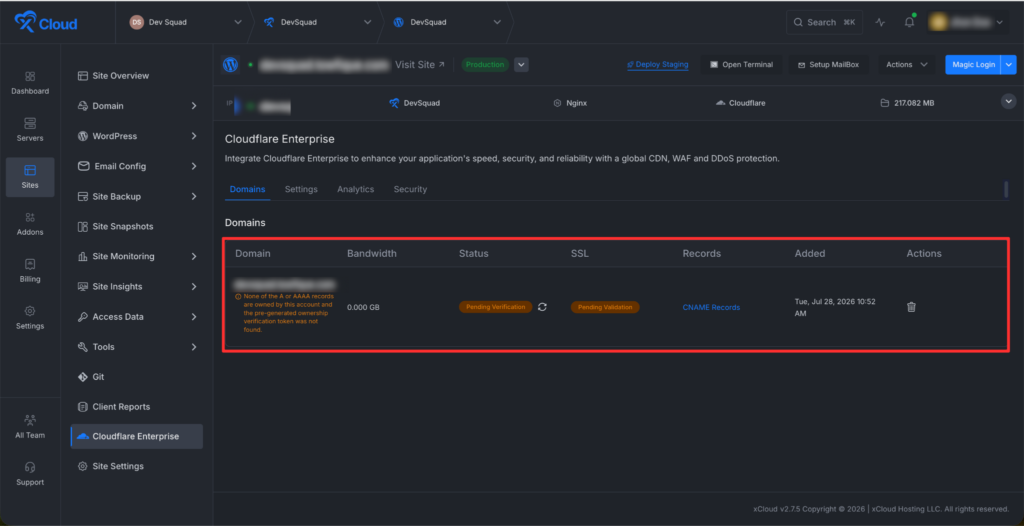
Task: Open the CNAME Records link
Action: point(711,307)
